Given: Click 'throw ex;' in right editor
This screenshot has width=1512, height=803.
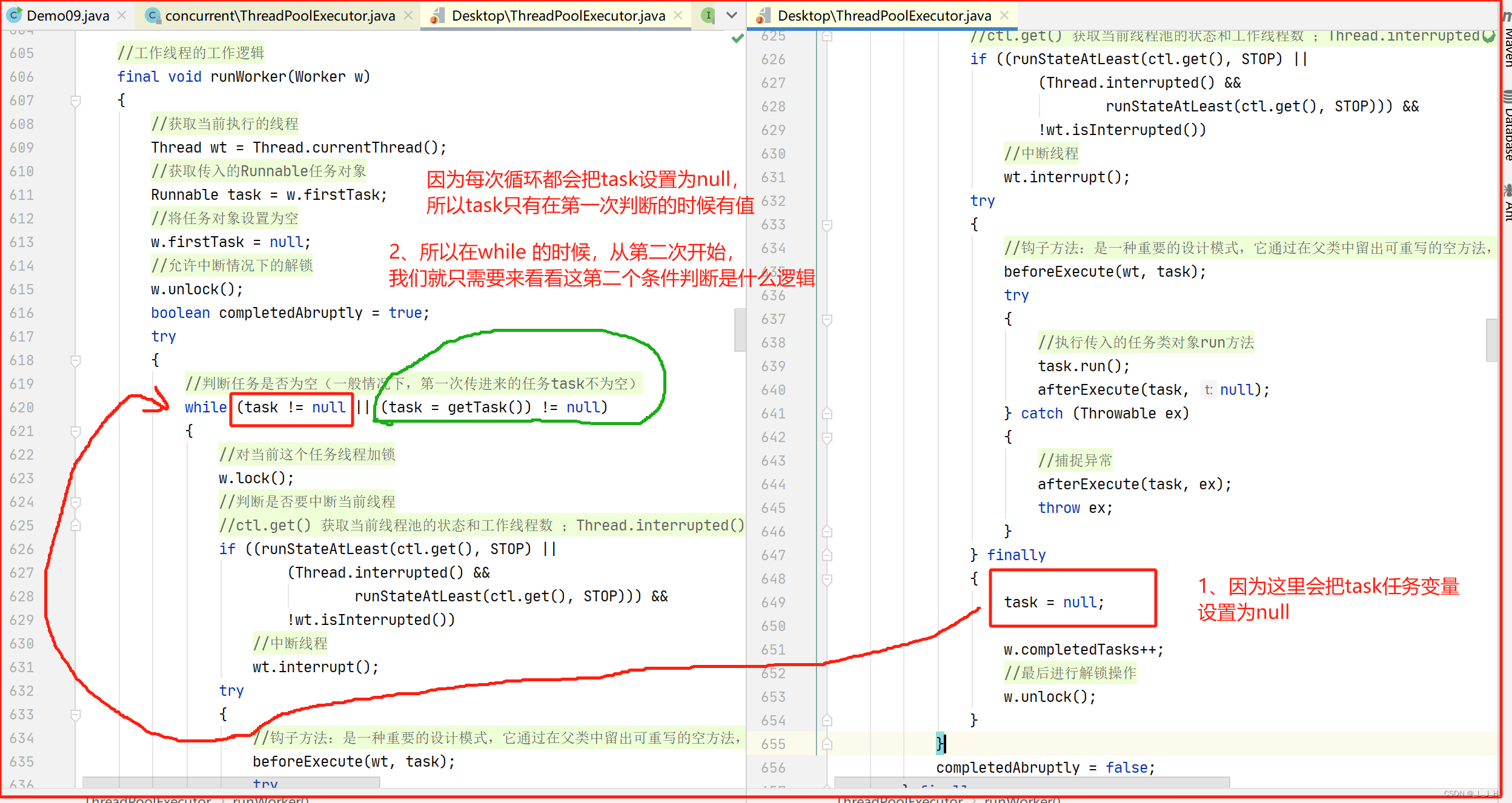Looking at the screenshot, I should click(1075, 508).
